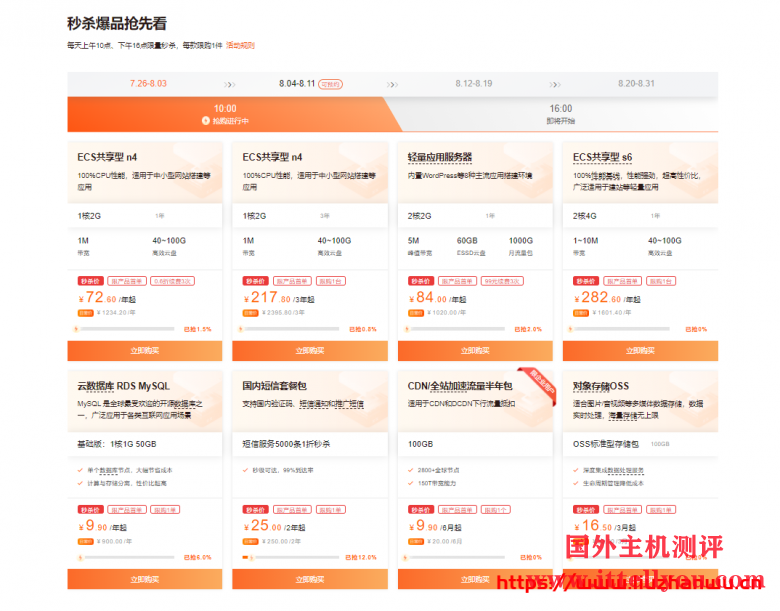Open the 国内短信套餐包 card title
Viewport: 780px width, 611px height.
tap(275, 386)
